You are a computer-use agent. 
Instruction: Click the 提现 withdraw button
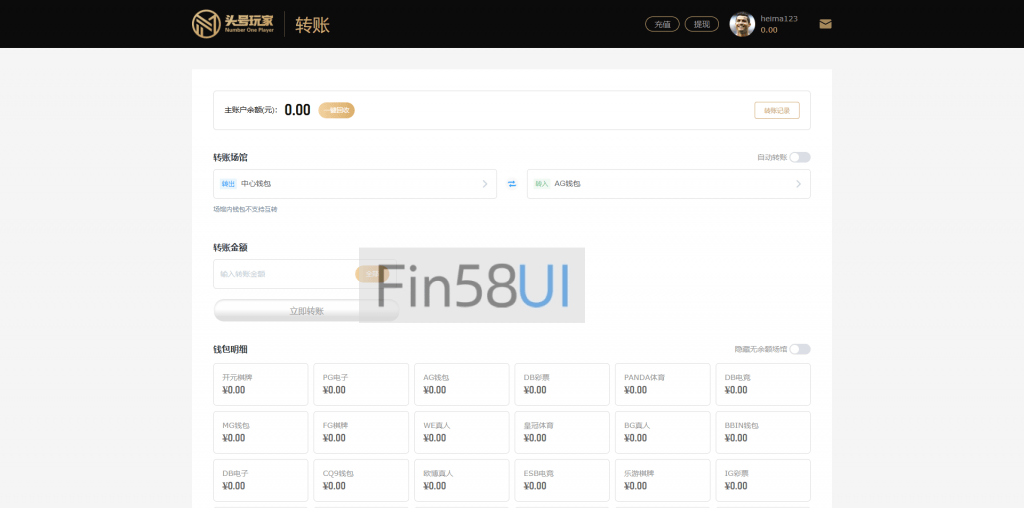pos(702,24)
